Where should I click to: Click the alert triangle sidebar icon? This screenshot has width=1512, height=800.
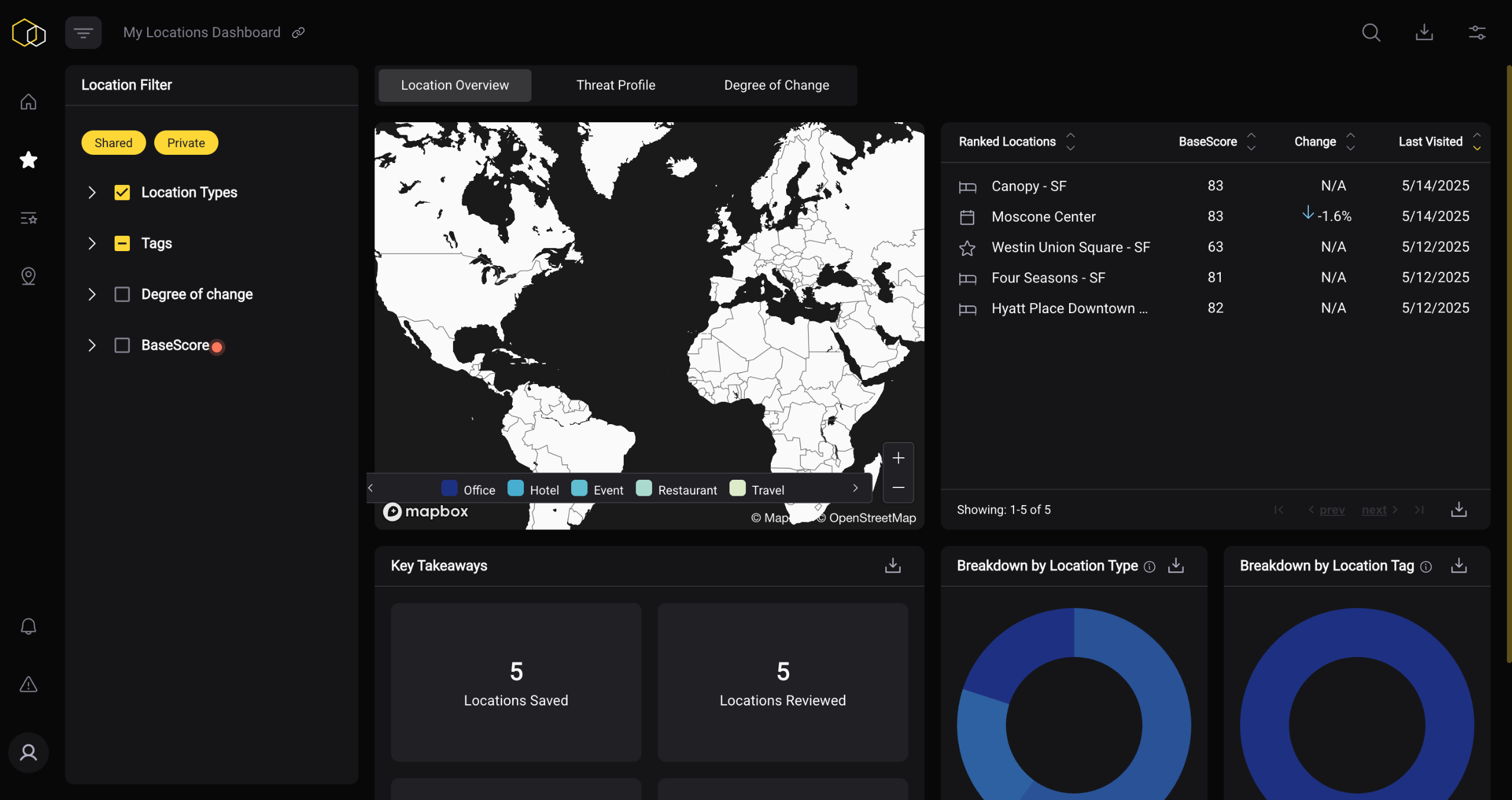28,684
